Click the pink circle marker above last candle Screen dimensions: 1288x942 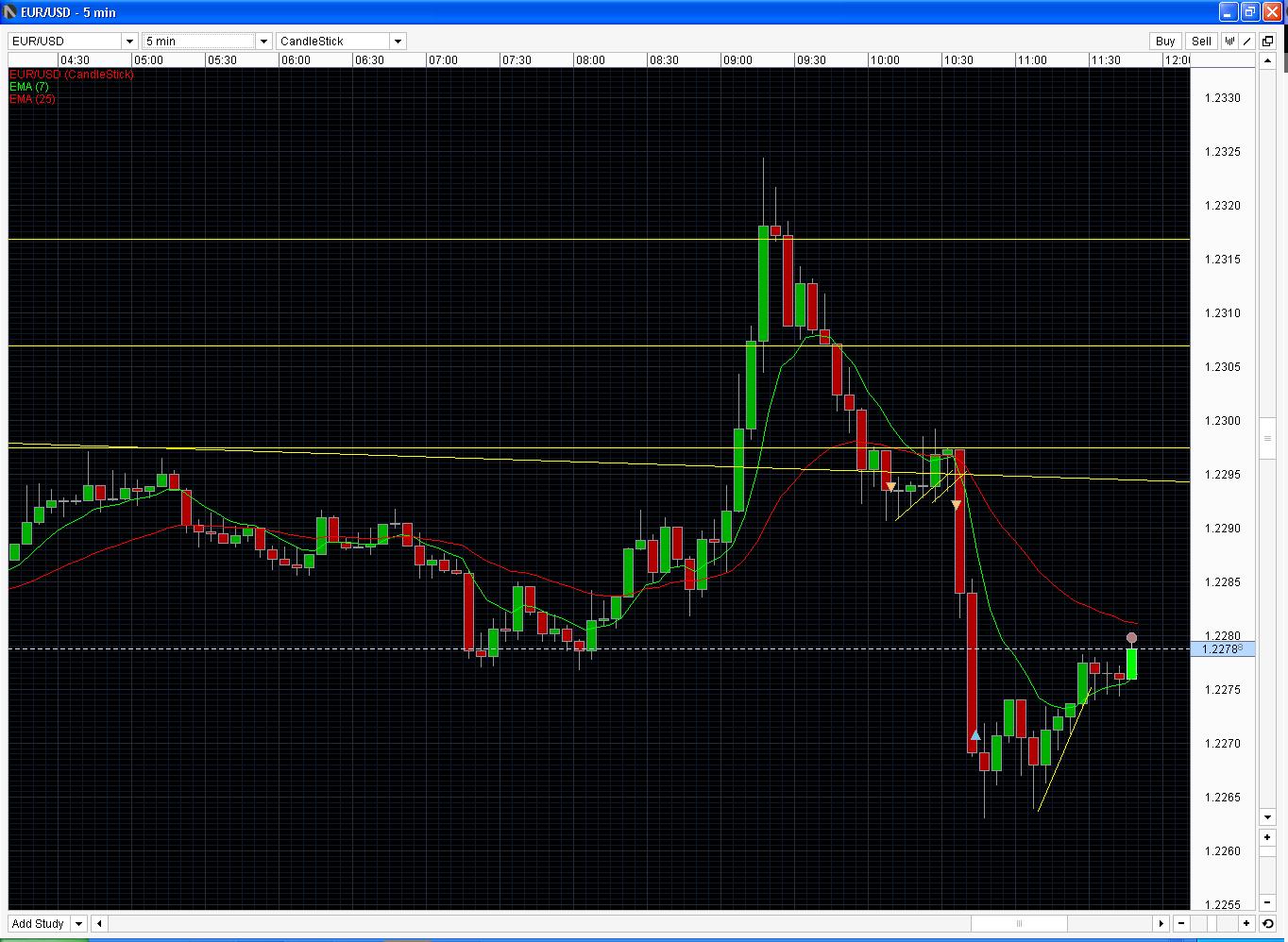tap(1132, 638)
